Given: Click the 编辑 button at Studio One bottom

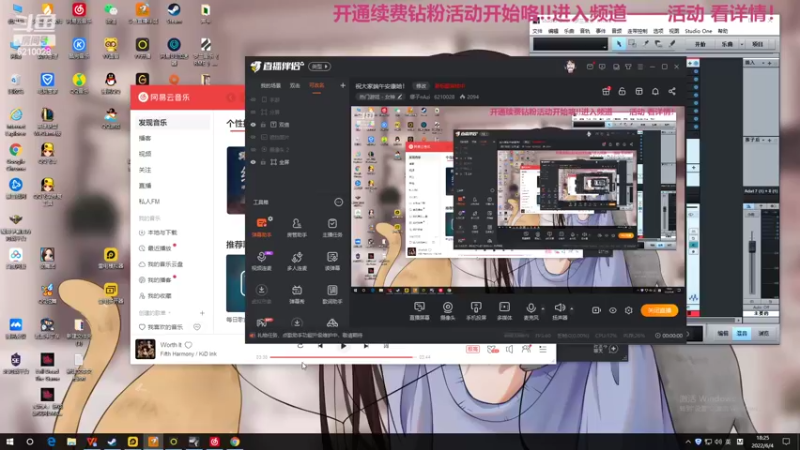Looking at the screenshot, I should tap(723, 333).
